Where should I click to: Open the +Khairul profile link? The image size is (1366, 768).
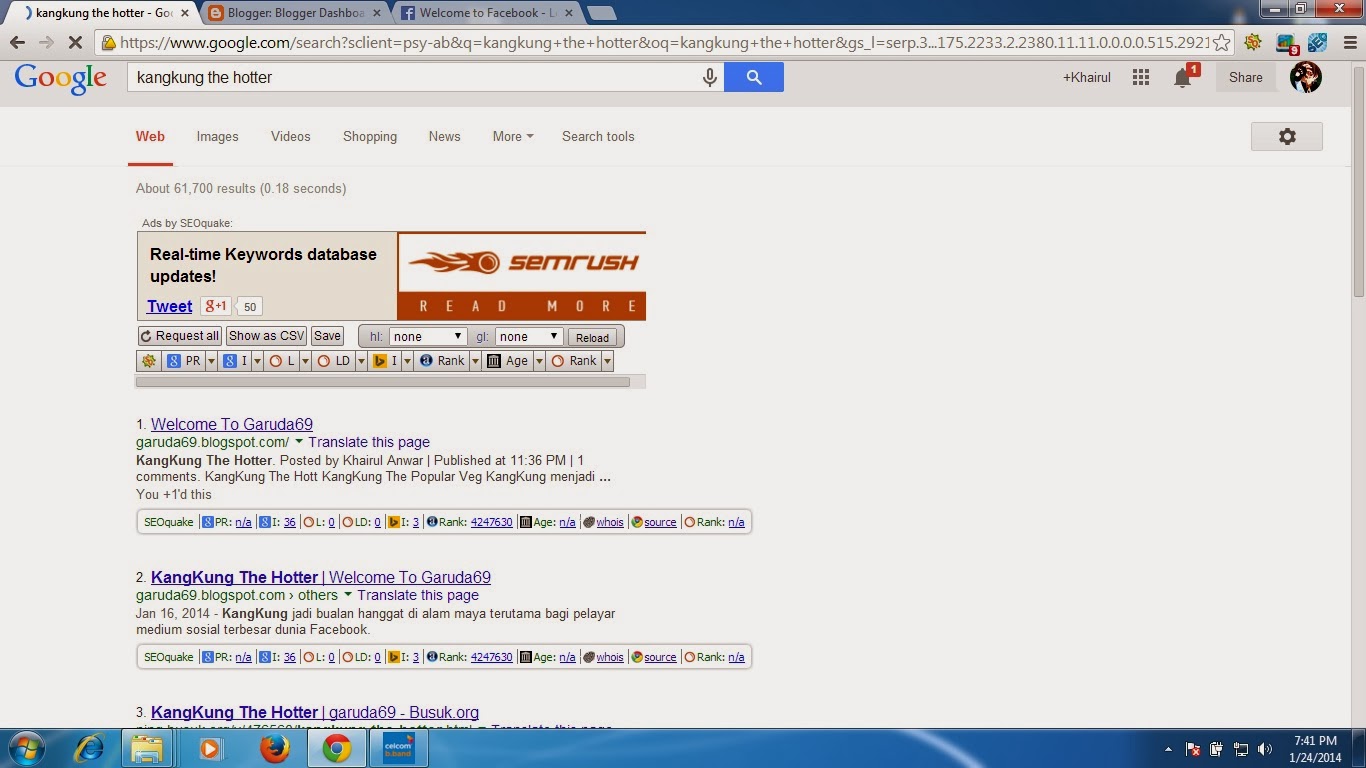pos(1087,77)
